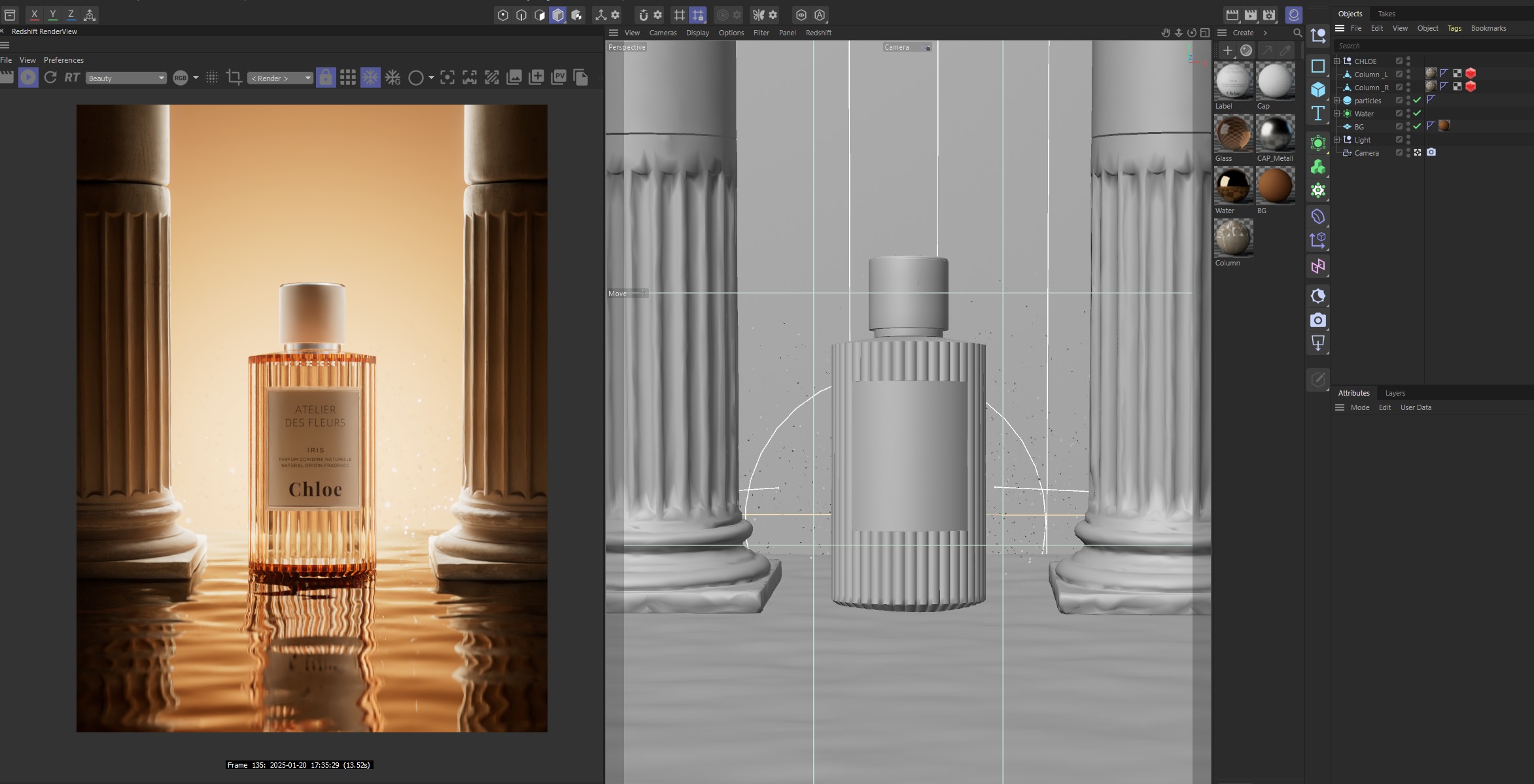Click the coordinate system icon beside Z
This screenshot has height=784, width=1534.
coord(90,14)
